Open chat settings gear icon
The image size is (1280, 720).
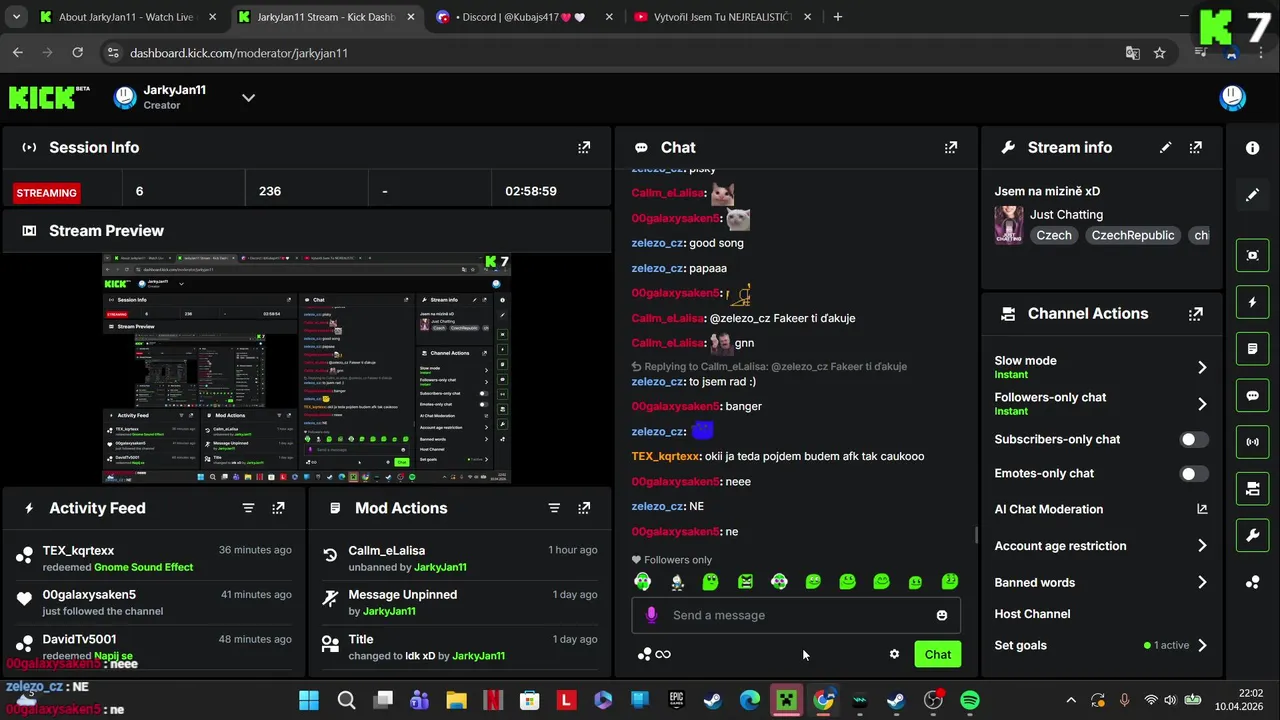click(894, 654)
